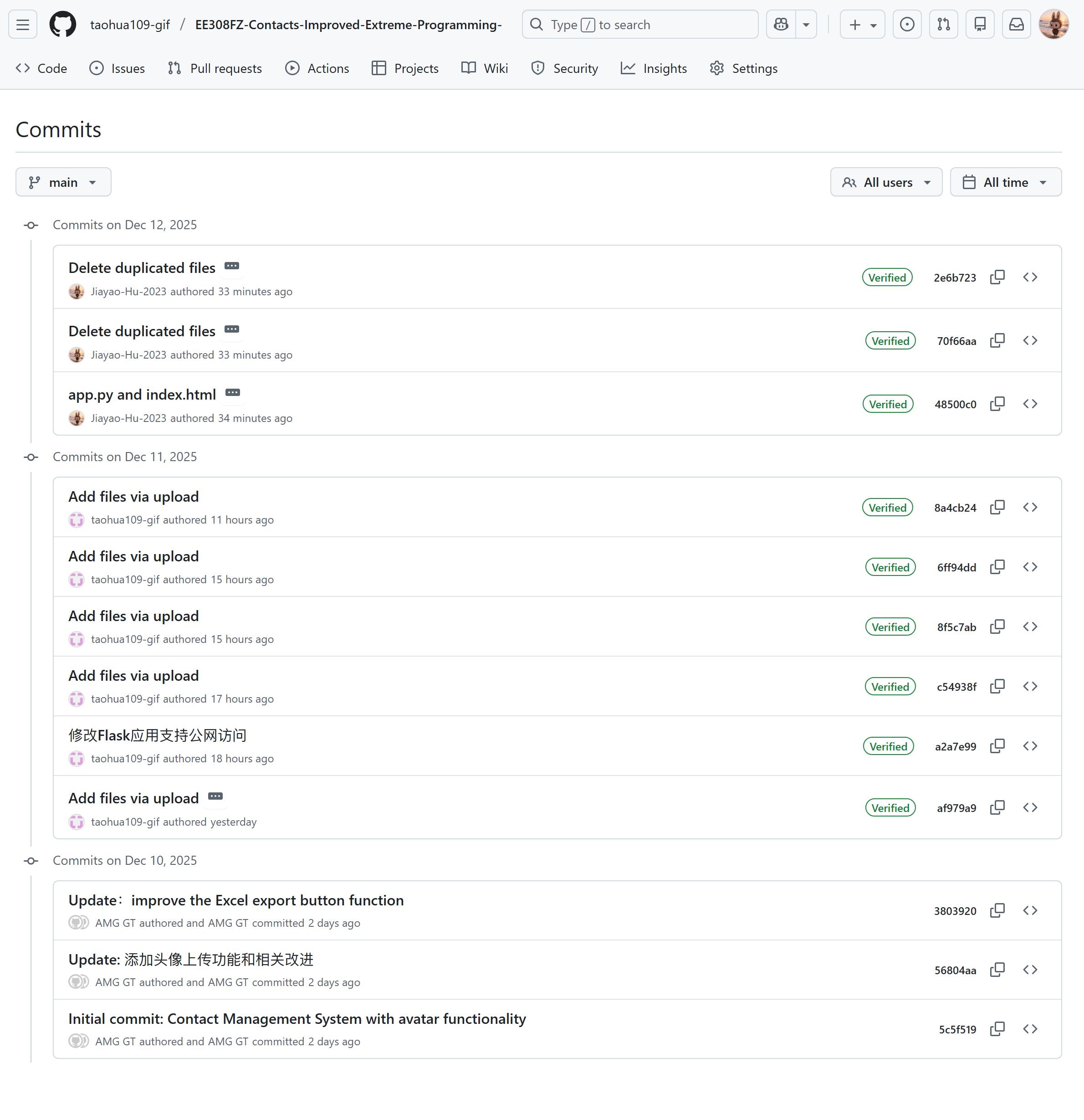The width and height of the screenshot is (1084, 1120).
Task: Copy the SHA of commit 3803920
Action: tap(997, 910)
